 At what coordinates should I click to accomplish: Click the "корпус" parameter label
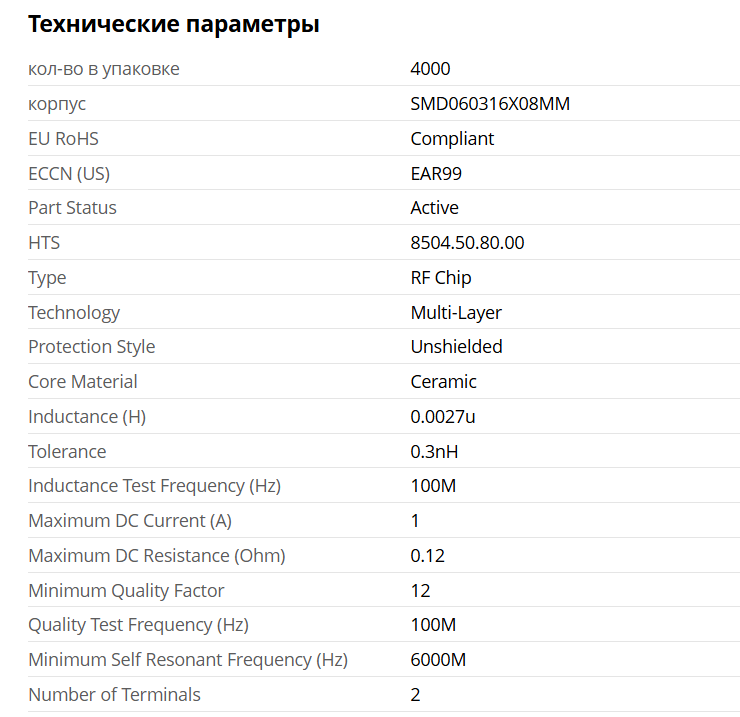tap(57, 104)
